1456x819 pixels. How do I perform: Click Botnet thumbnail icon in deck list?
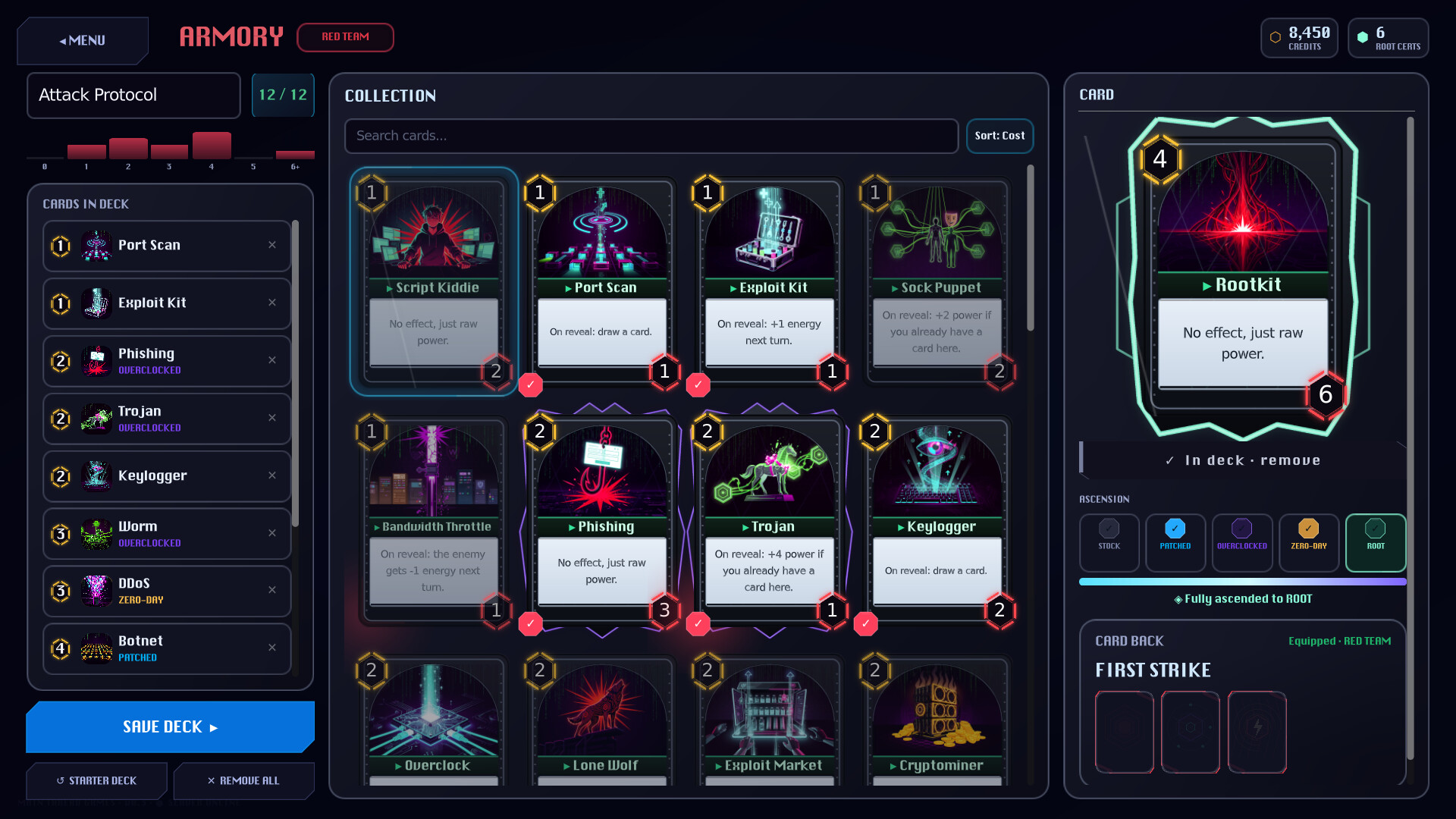96,648
